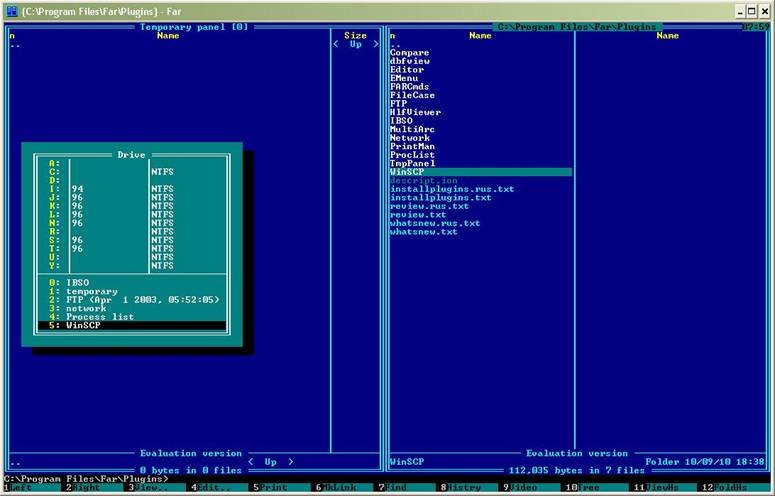
Task: Click the 7 Find key bar button
Action: click(402, 487)
